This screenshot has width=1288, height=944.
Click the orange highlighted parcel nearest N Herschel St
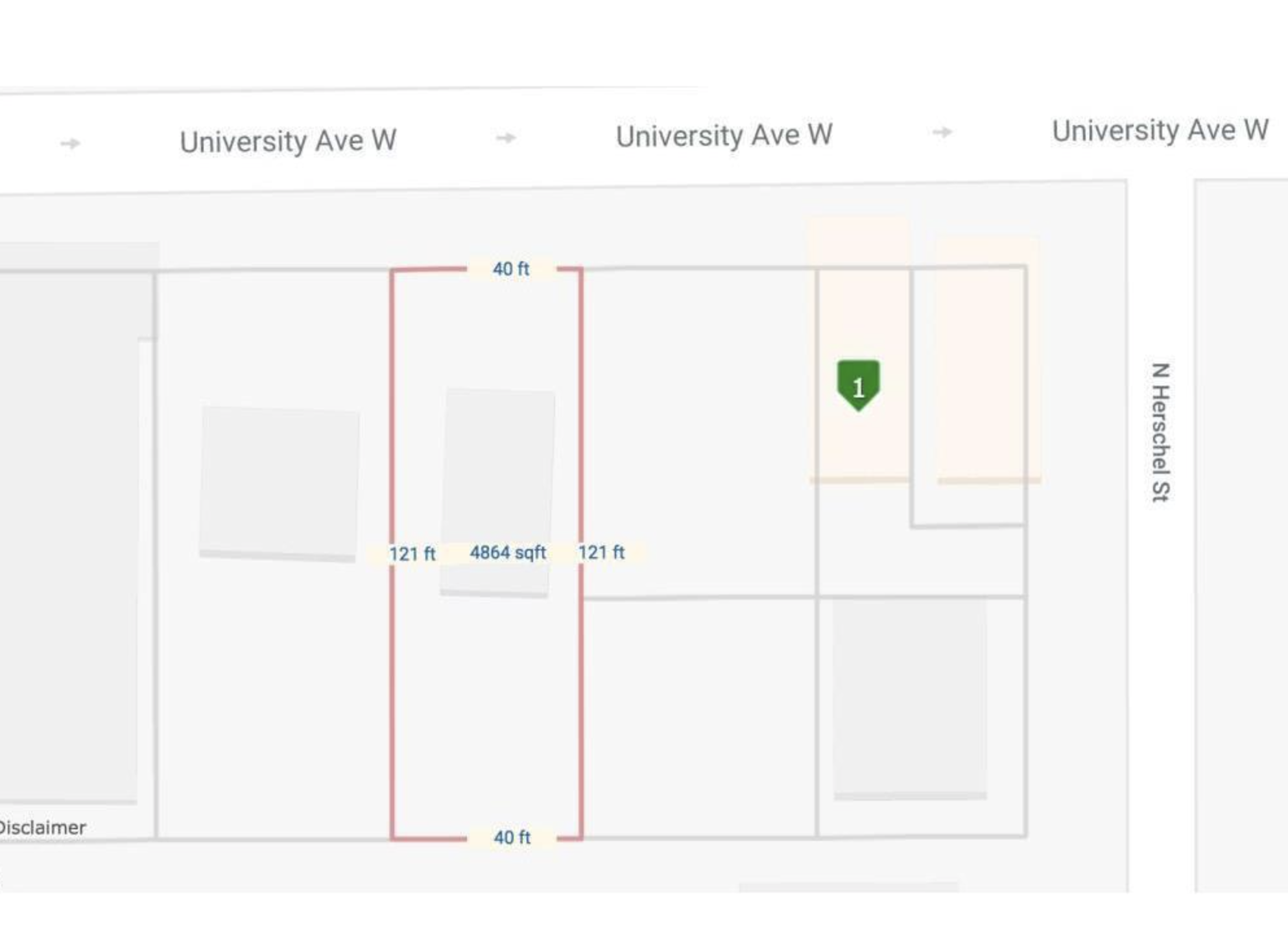click(988, 360)
